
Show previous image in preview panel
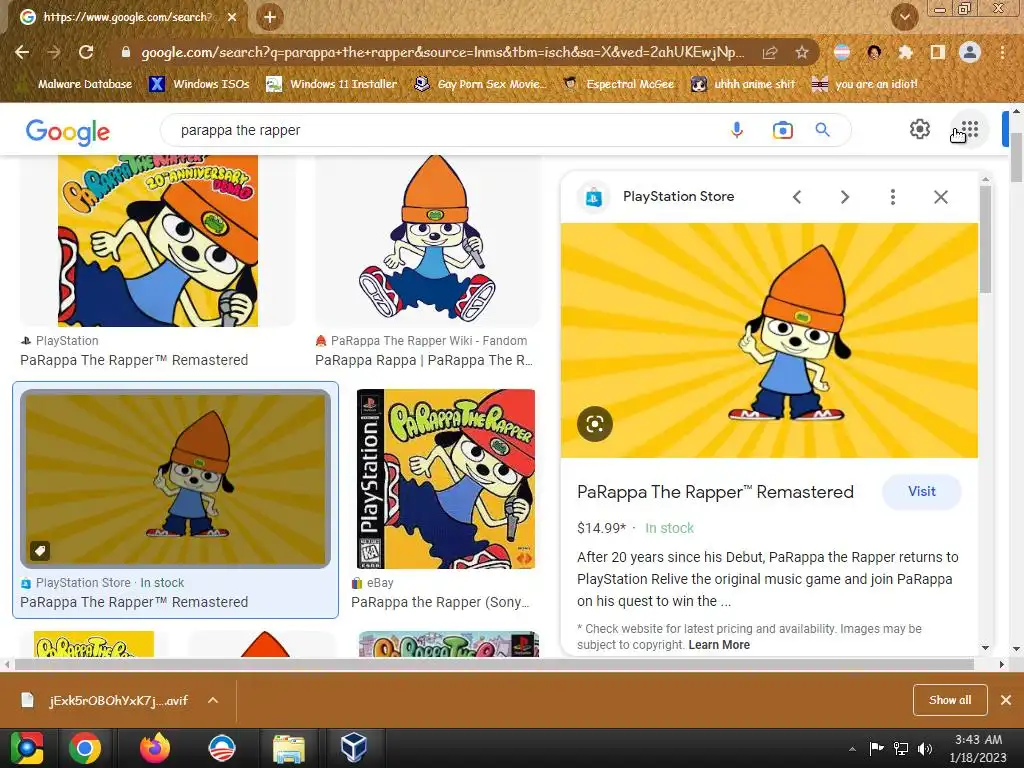(x=797, y=197)
